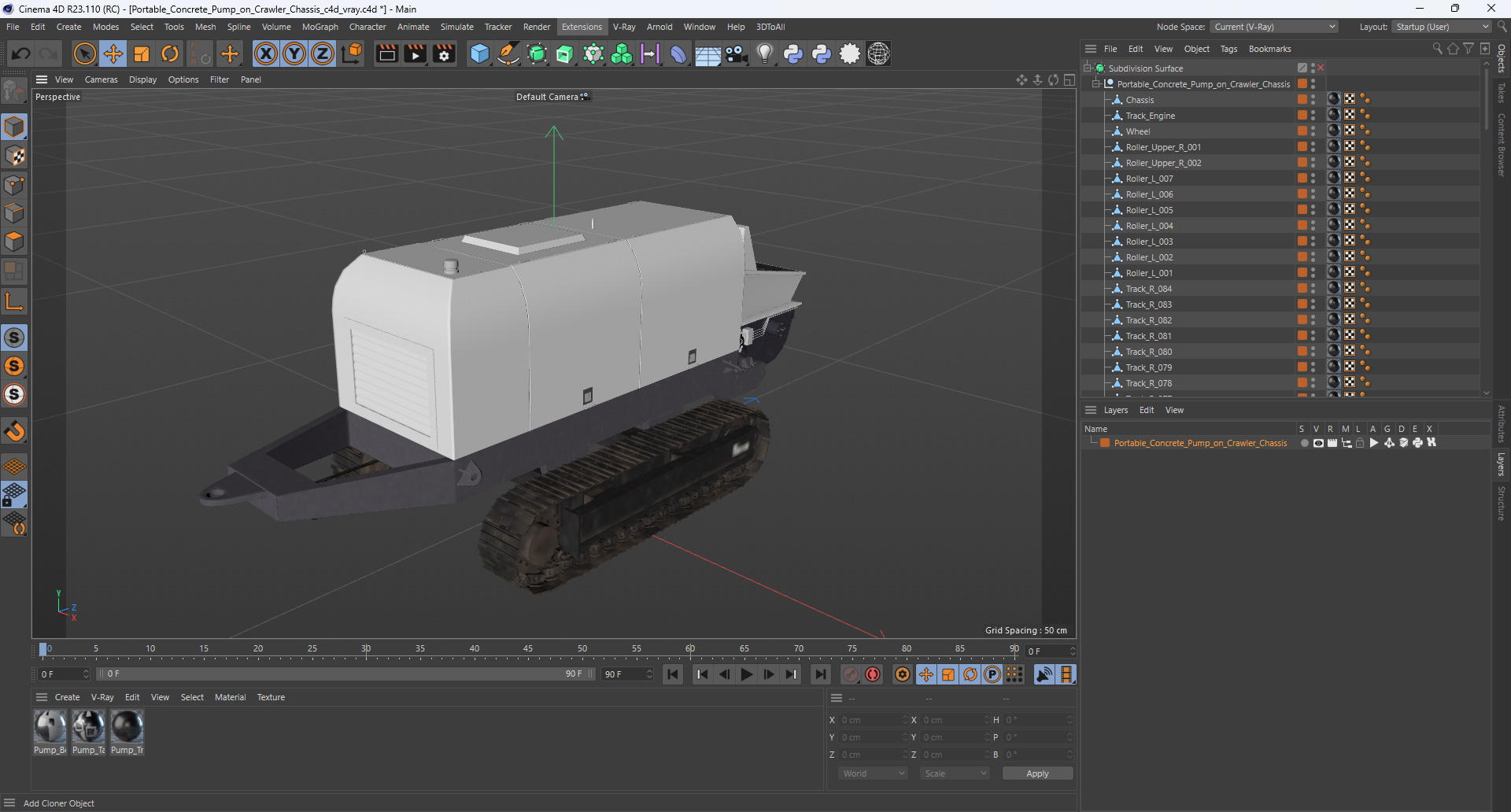
Task: Open Object Manager Tags menu
Action: click(1228, 49)
